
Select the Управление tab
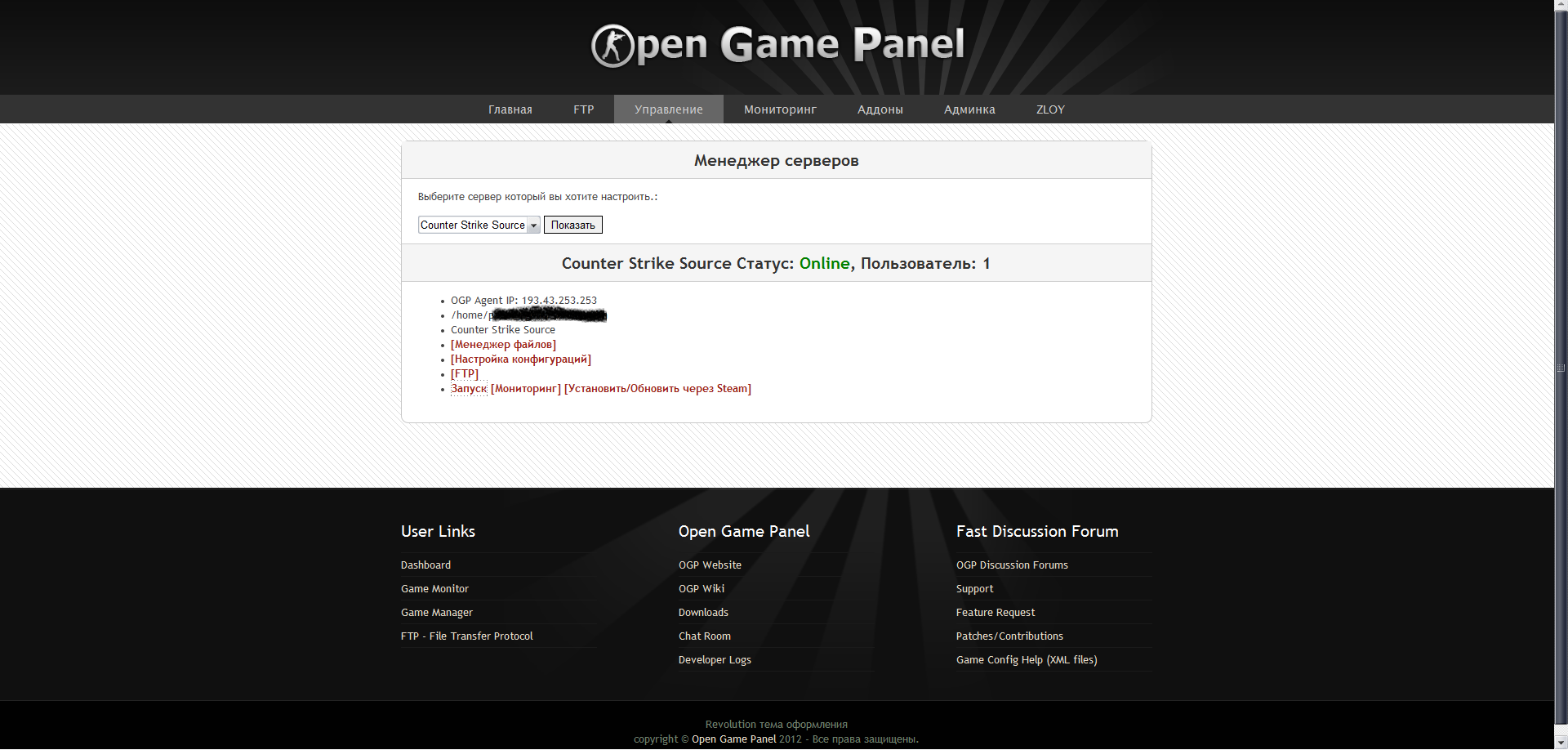pyautogui.click(x=669, y=109)
